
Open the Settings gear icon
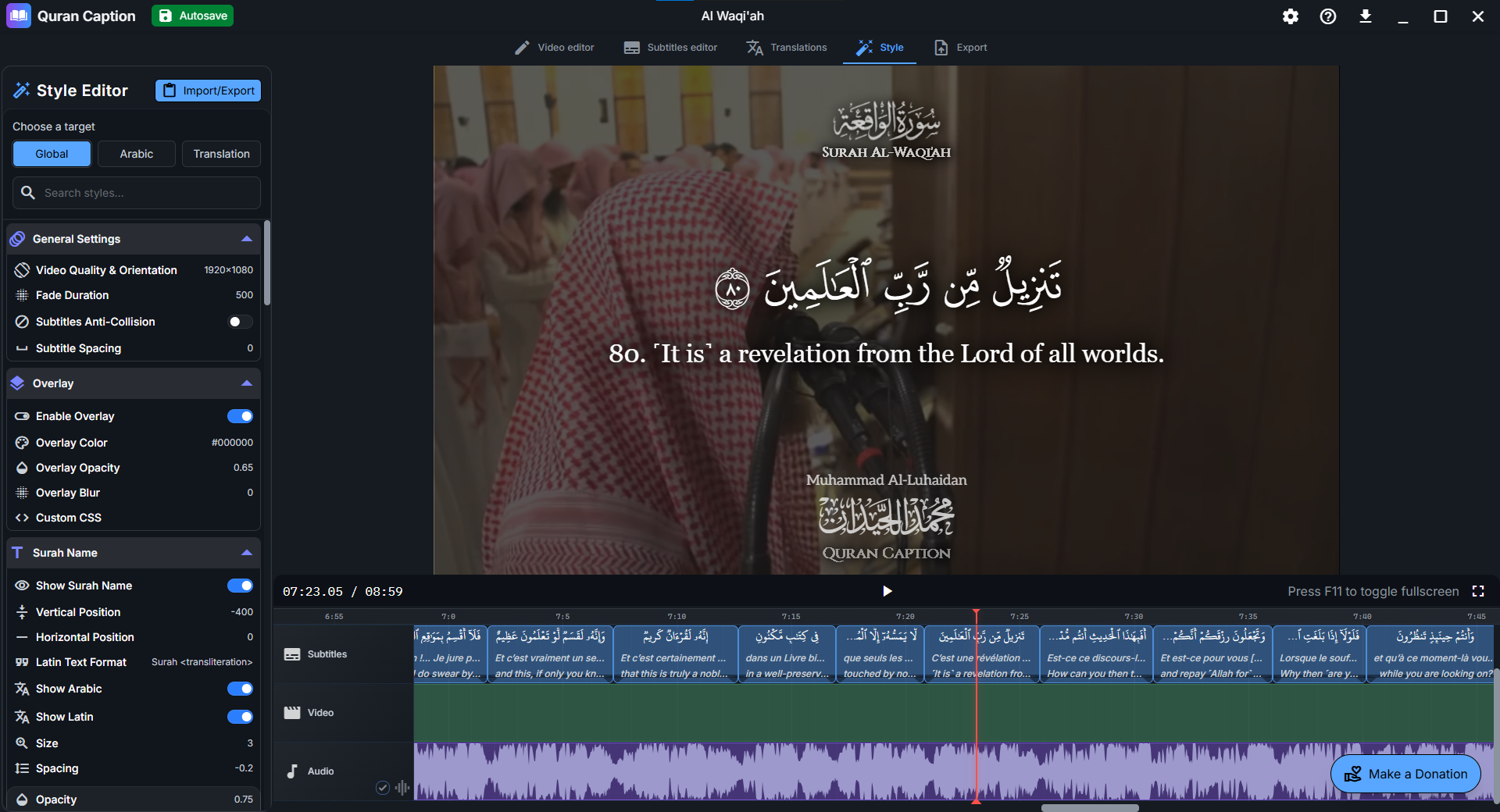[1291, 16]
